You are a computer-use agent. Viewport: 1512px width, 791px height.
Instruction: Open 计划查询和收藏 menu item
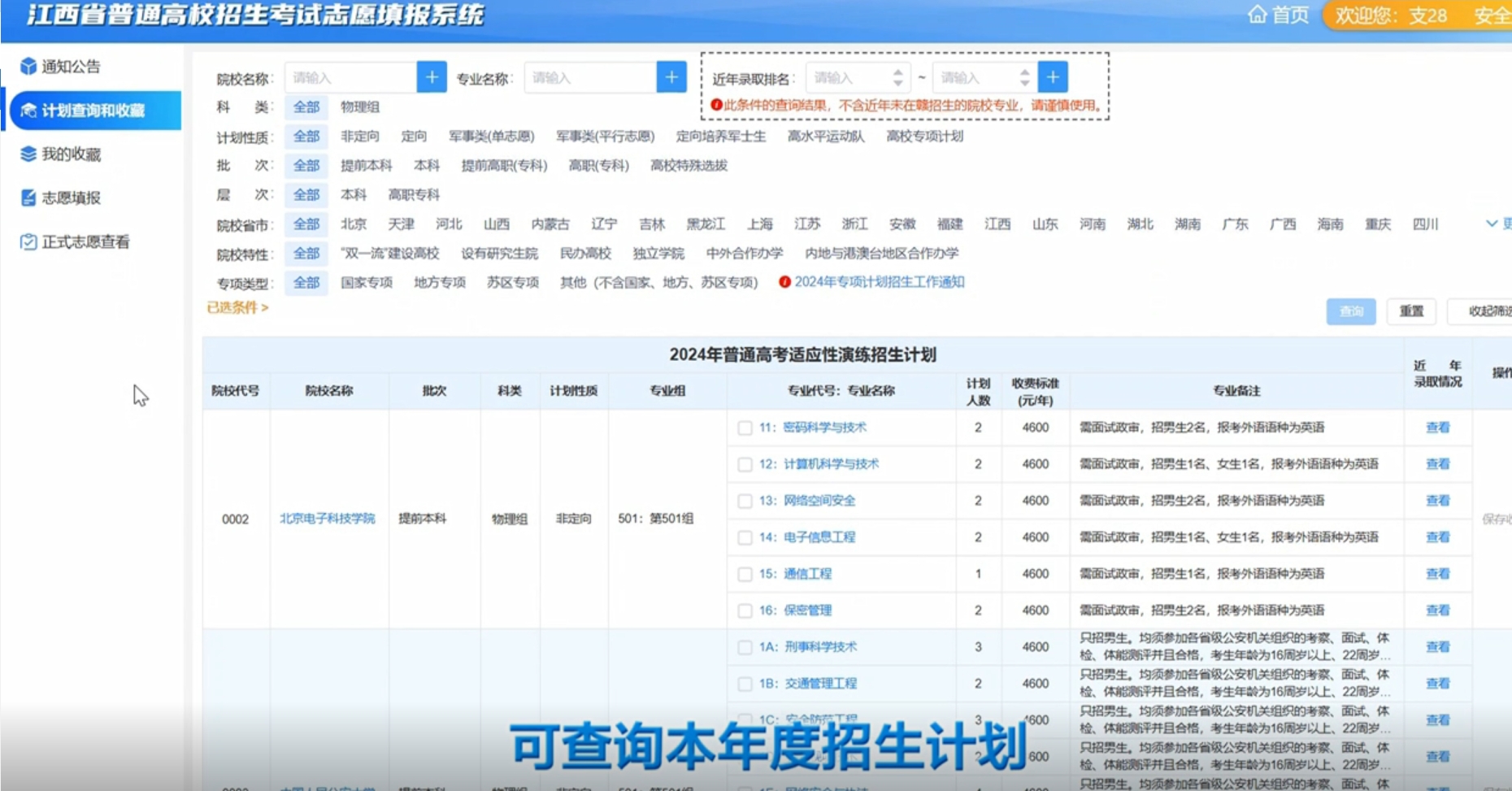(95, 111)
